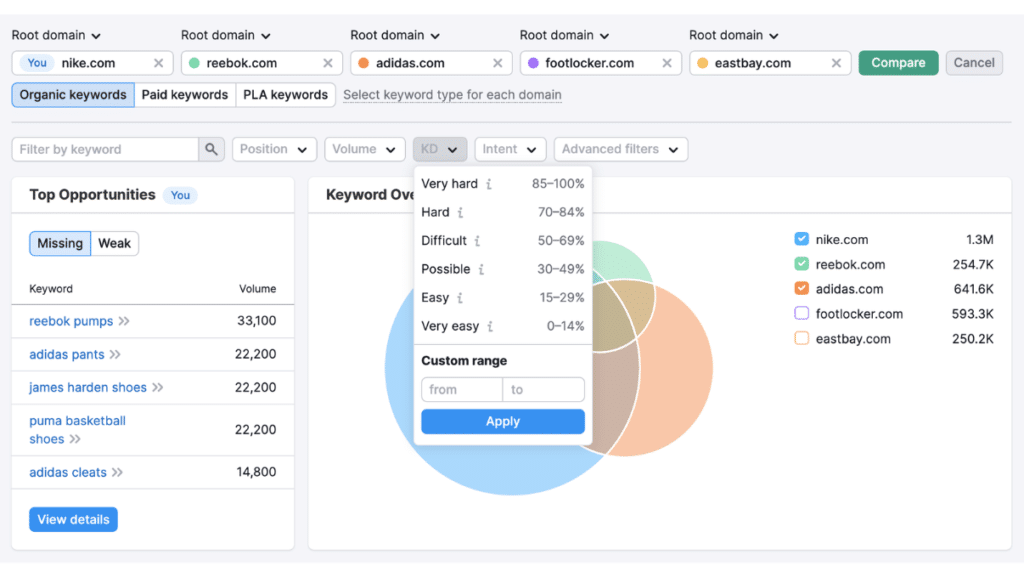Open the Volume filter dropdown

click(x=364, y=149)
